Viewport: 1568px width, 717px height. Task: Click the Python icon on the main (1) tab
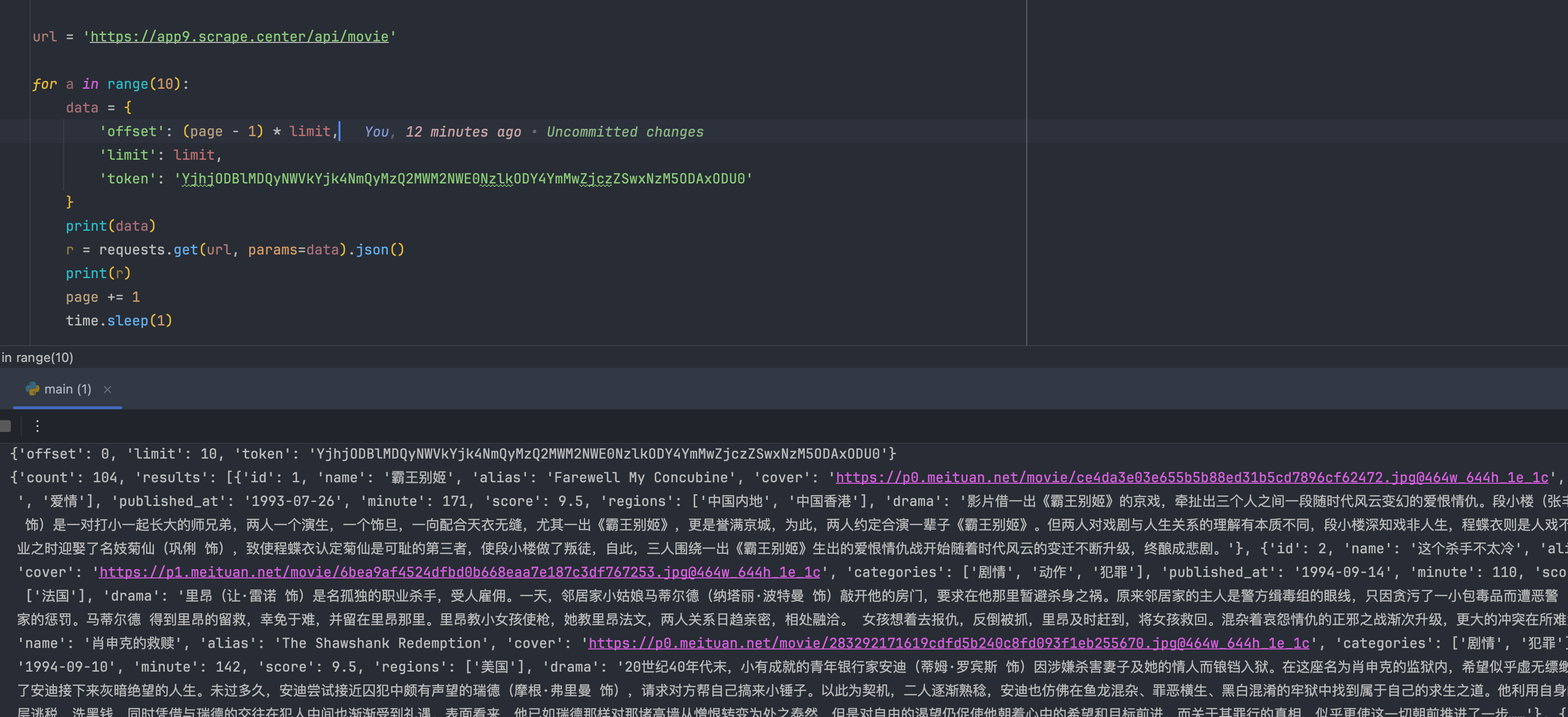[x=32, y=389]
